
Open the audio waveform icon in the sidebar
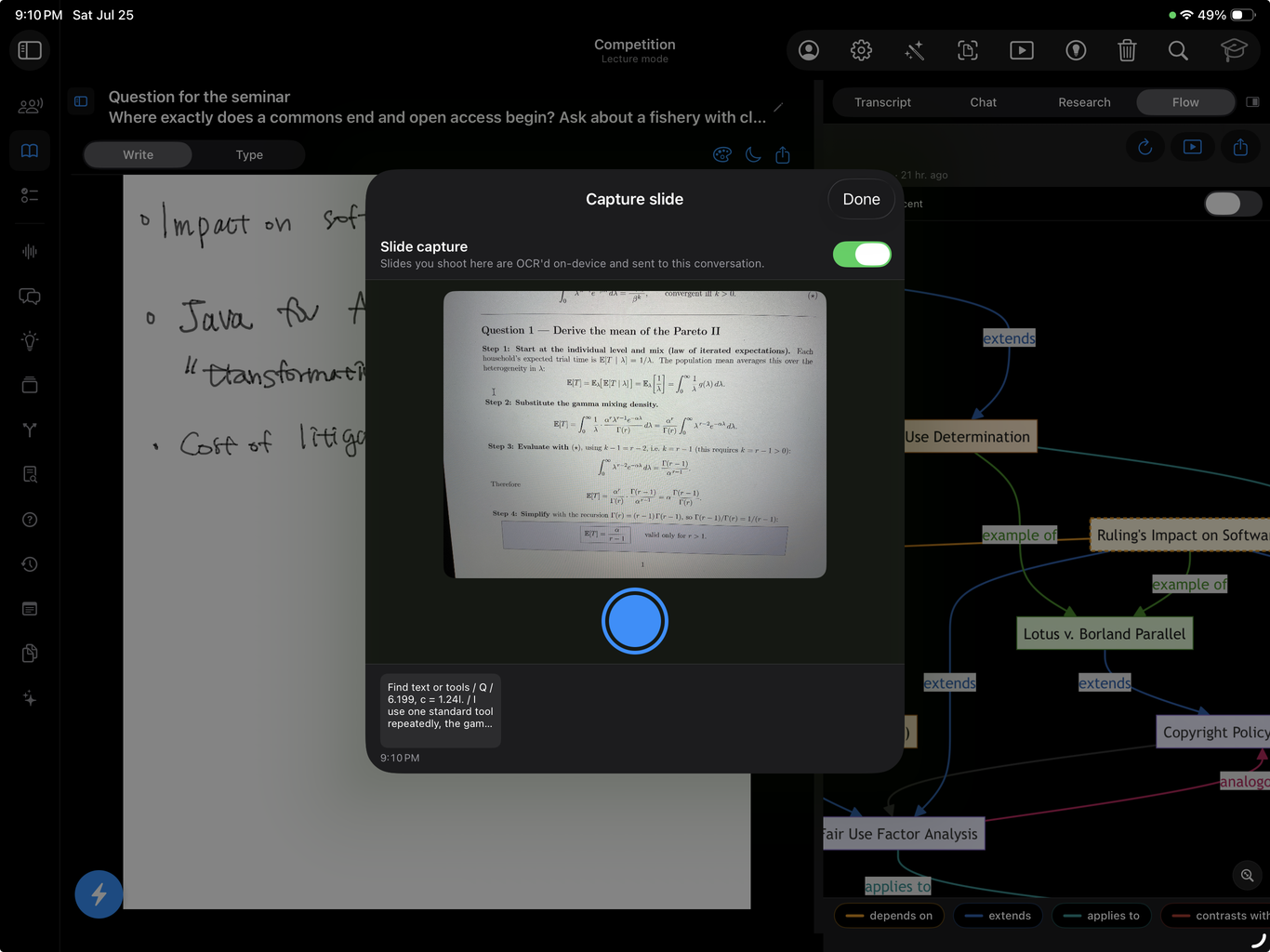point(30,251)
